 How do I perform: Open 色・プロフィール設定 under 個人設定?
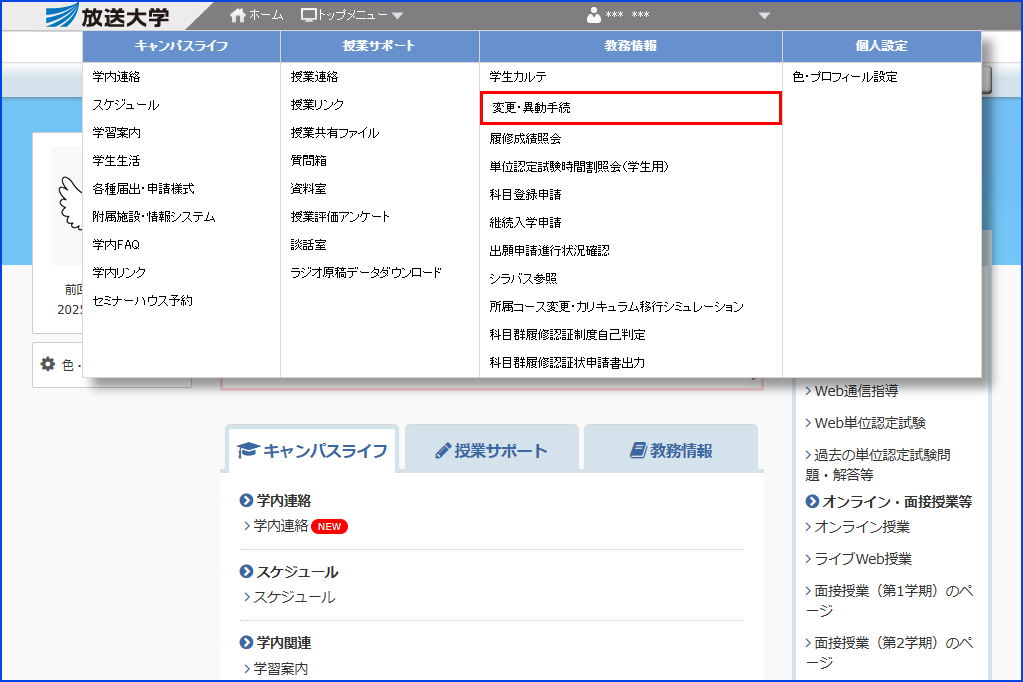(846, 76)
